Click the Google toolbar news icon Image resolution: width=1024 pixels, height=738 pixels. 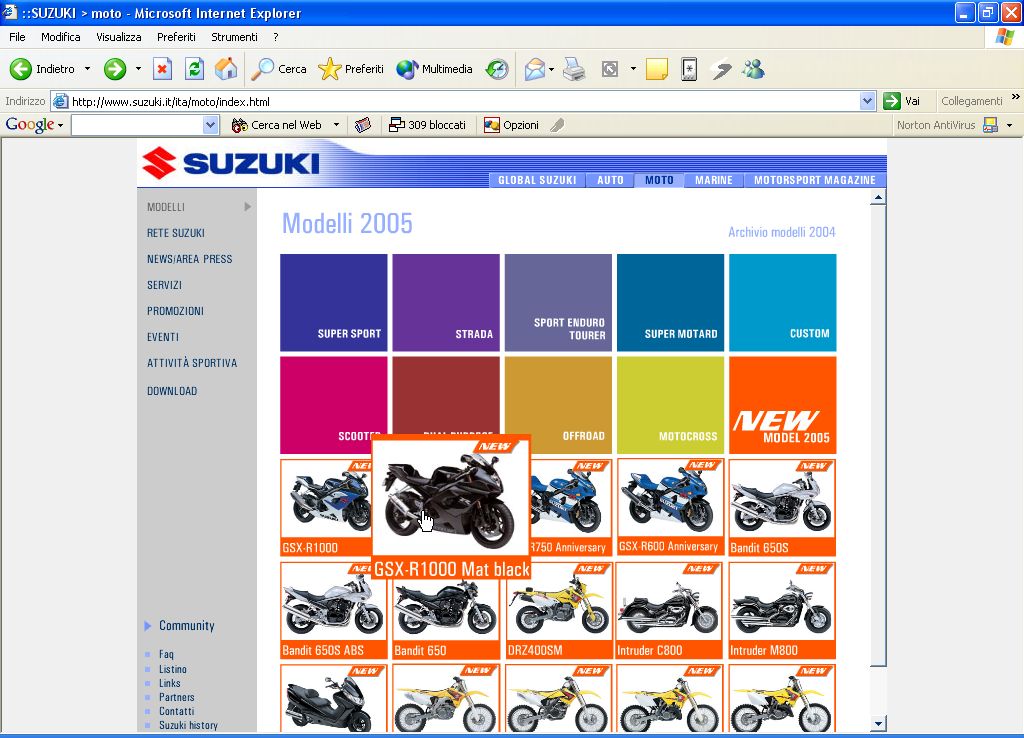click(363, 125)
